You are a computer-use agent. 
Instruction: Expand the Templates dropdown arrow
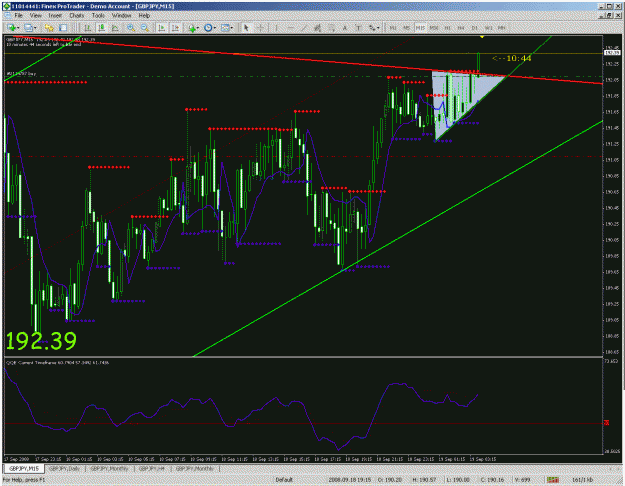coord(232,28)
